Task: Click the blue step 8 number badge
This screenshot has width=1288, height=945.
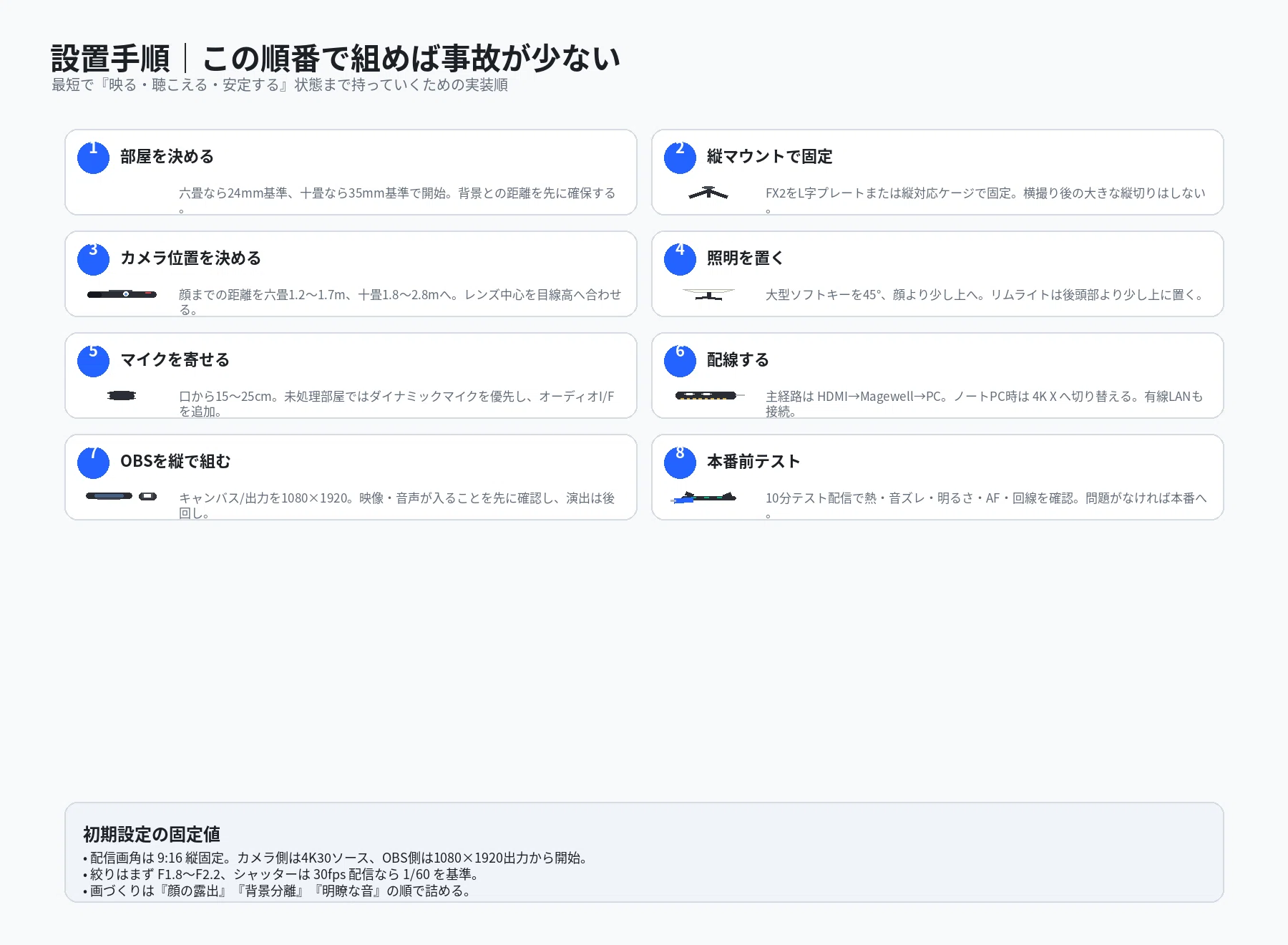Action: click(x=680, y=462)
